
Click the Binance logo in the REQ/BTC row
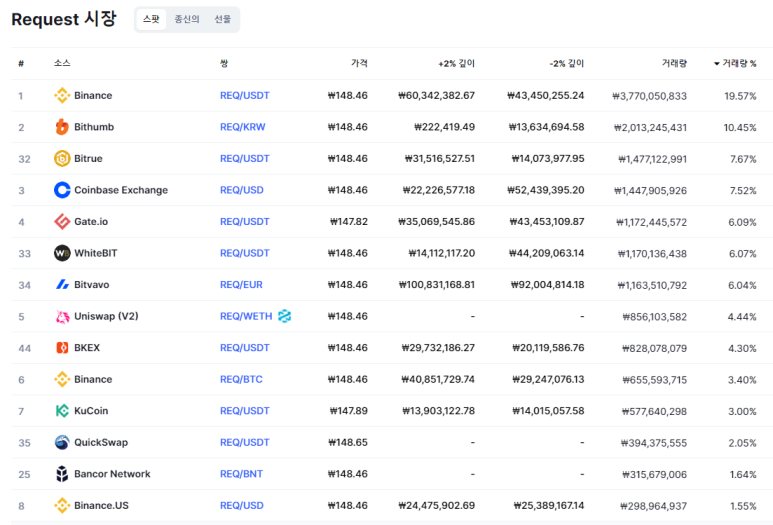pyautogui.click(x=62, y=379)
